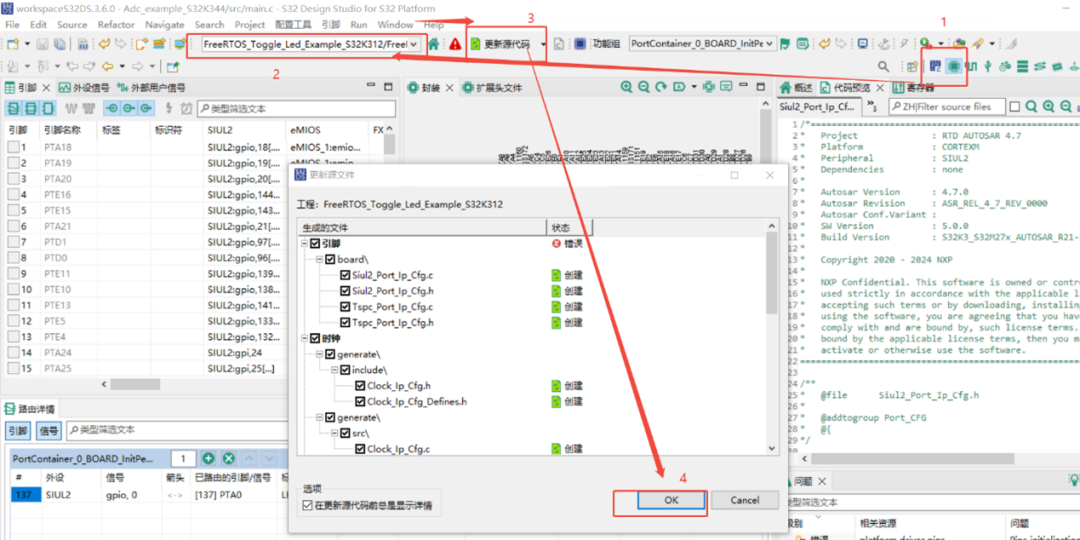1080x540 pixels.
Task: Click the search icon in code preview toolbar
Action: [x=1031, y=107]
